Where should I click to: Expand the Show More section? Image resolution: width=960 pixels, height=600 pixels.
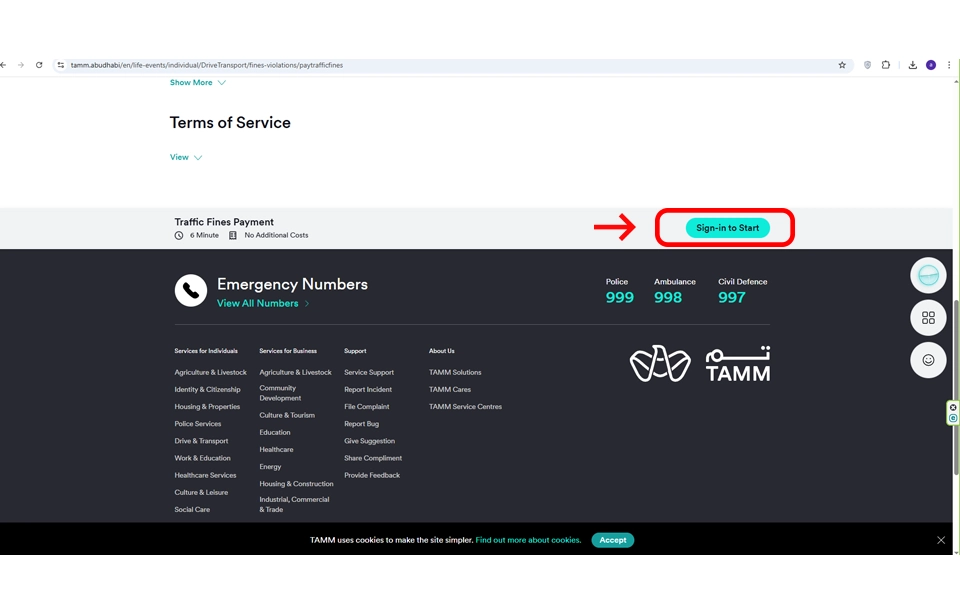(x=197, y=83)
